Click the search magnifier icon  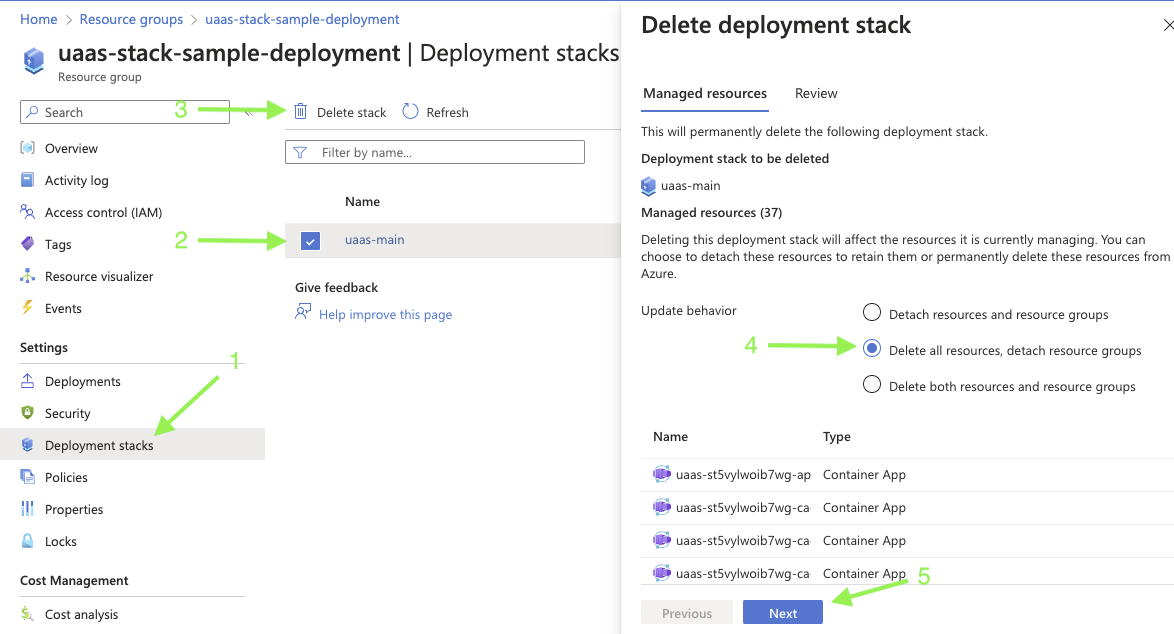32,112
